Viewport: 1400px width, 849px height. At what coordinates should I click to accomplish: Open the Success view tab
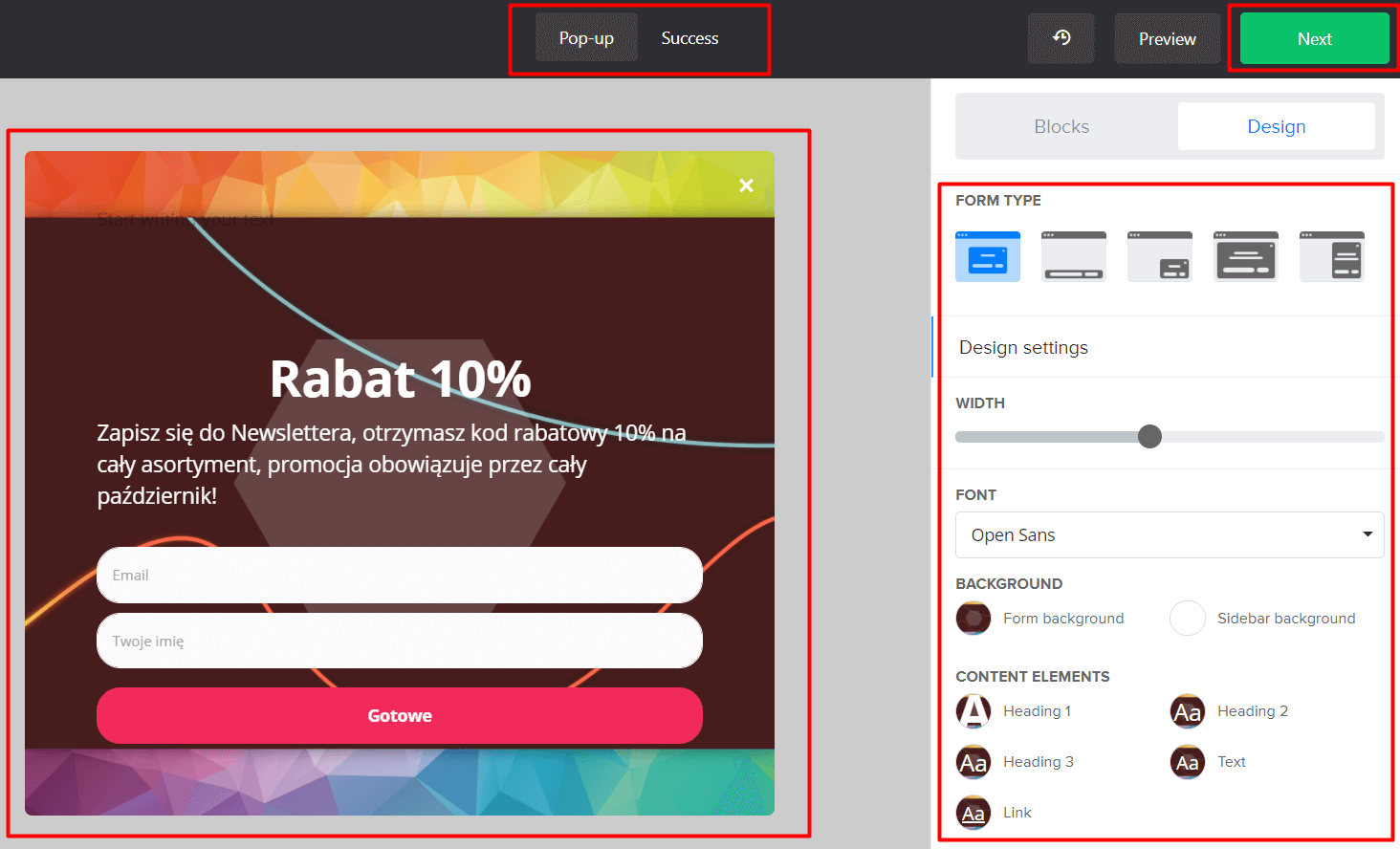(x=689, y=38)
